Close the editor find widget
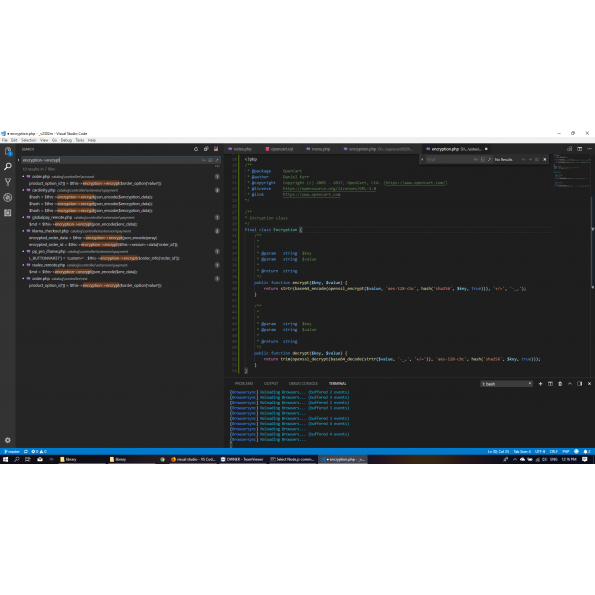 tap(545, 159)
